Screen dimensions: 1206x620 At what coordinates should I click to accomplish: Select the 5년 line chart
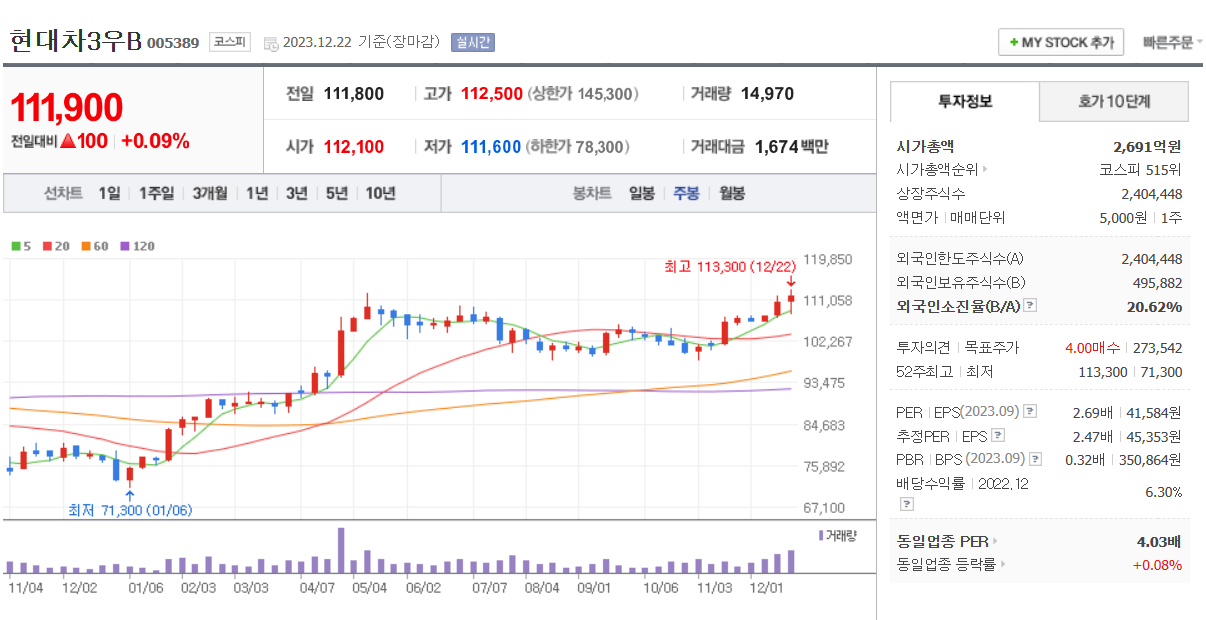(336, 193)
